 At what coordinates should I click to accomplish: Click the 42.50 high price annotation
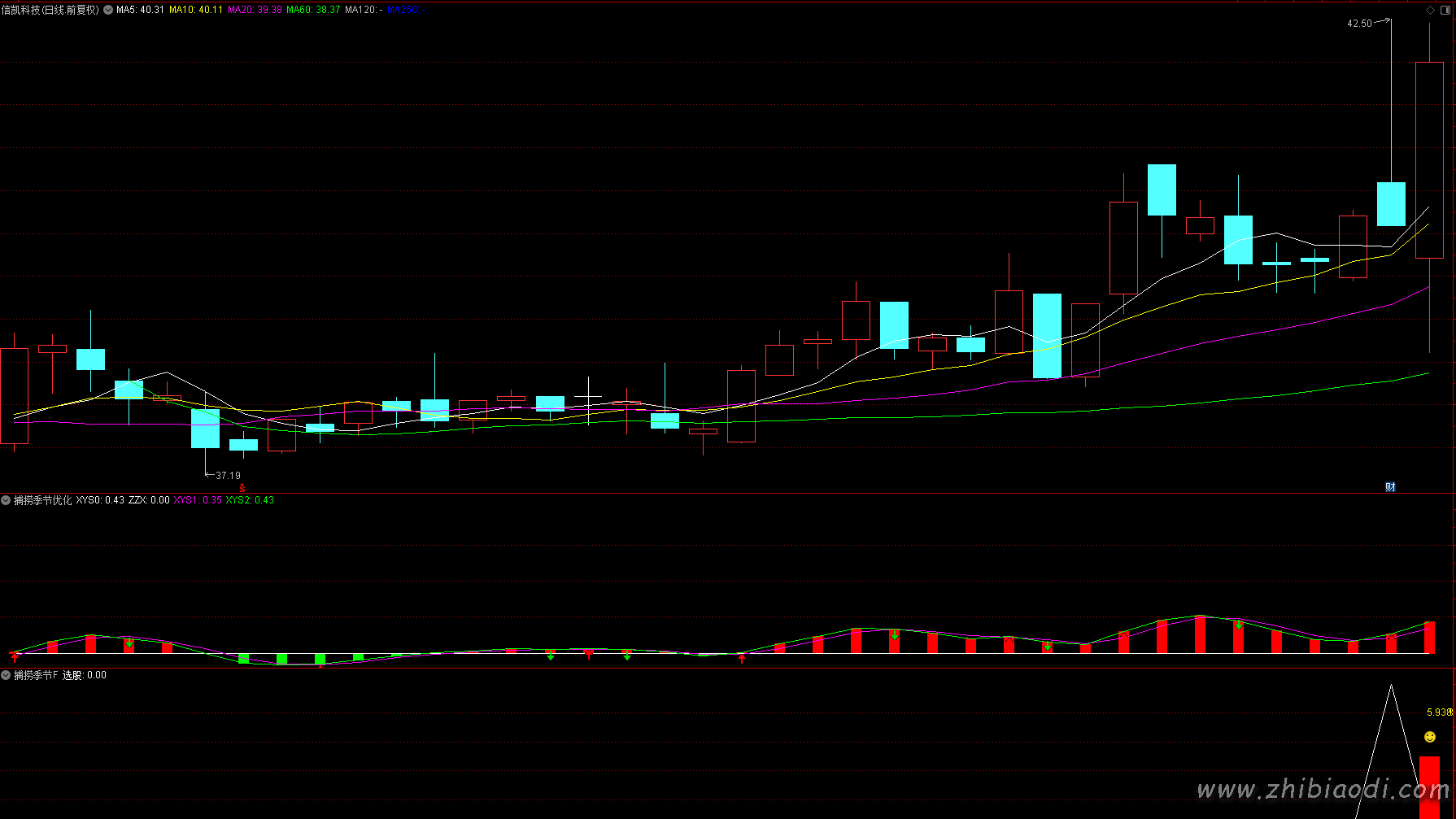pos(1359,24)
